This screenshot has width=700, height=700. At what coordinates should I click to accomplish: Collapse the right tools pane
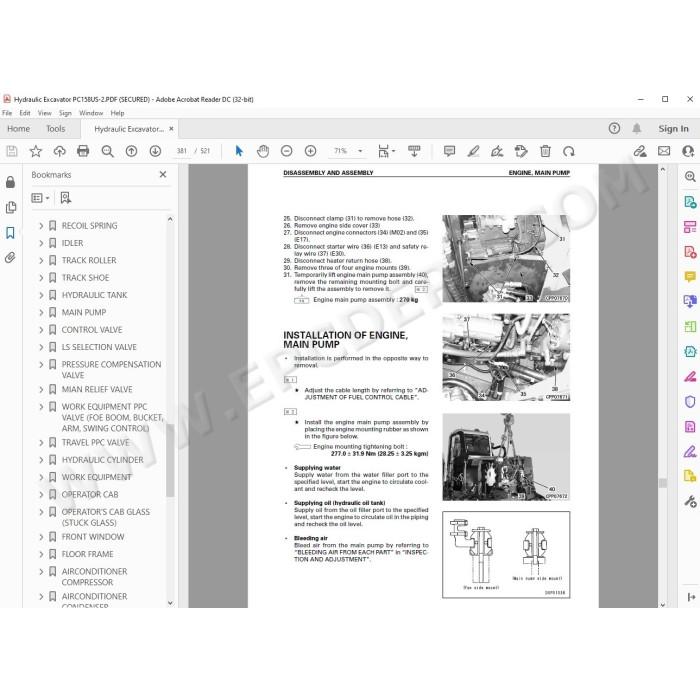[x=691, y=597]
